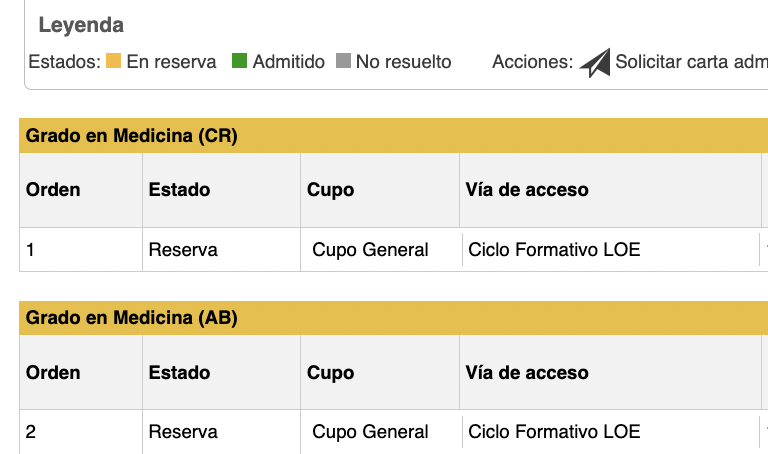
Task: Click the orange En reserva swatch
Action: 113,61
